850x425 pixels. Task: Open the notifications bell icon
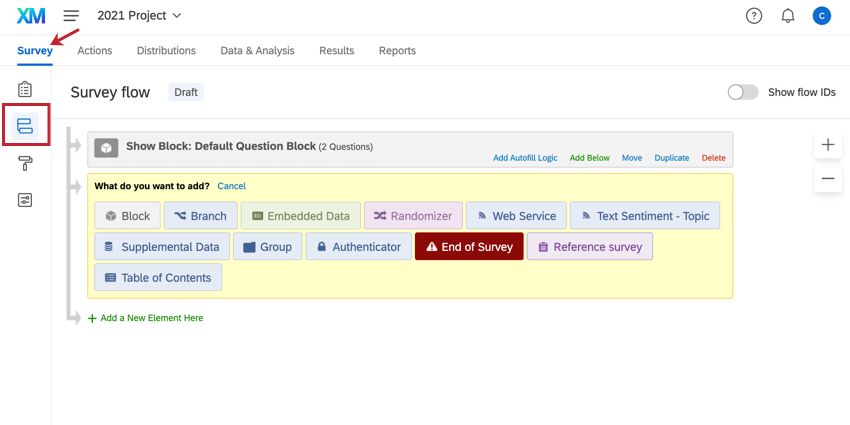point(788,16)
